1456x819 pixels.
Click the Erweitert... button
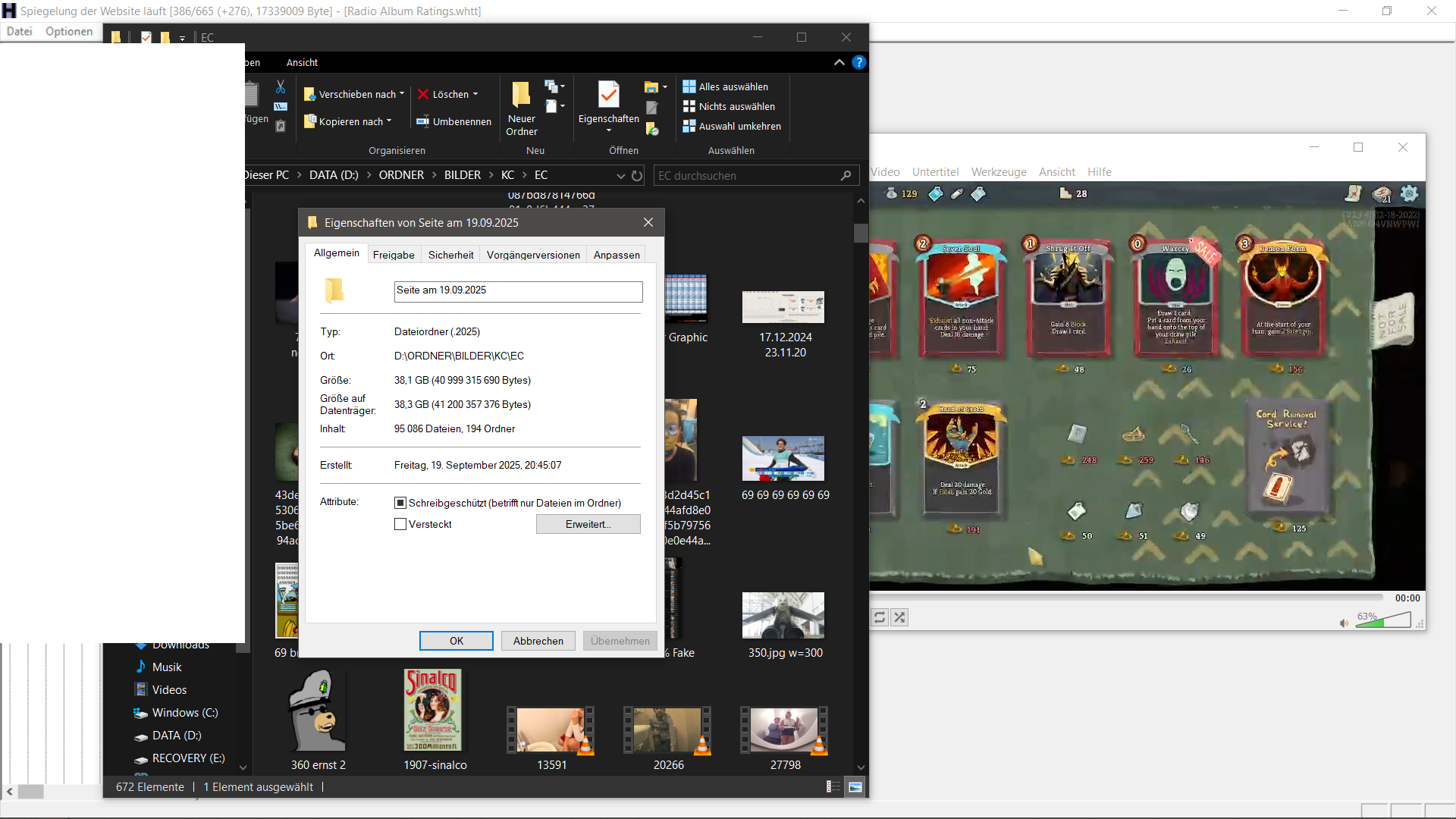coord(588,524)
